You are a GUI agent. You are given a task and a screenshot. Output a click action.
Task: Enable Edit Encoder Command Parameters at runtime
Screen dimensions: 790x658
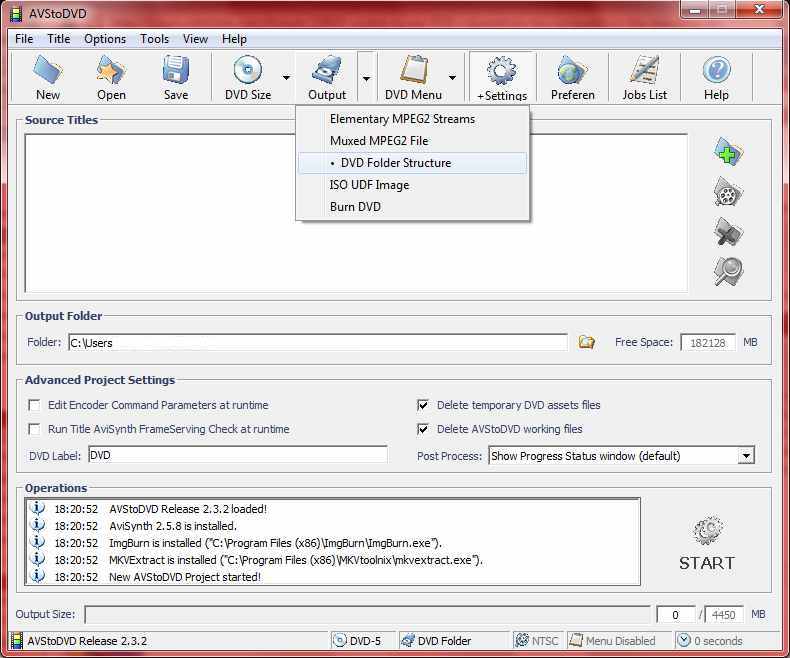pyautogui.click(x=34, y=405)
